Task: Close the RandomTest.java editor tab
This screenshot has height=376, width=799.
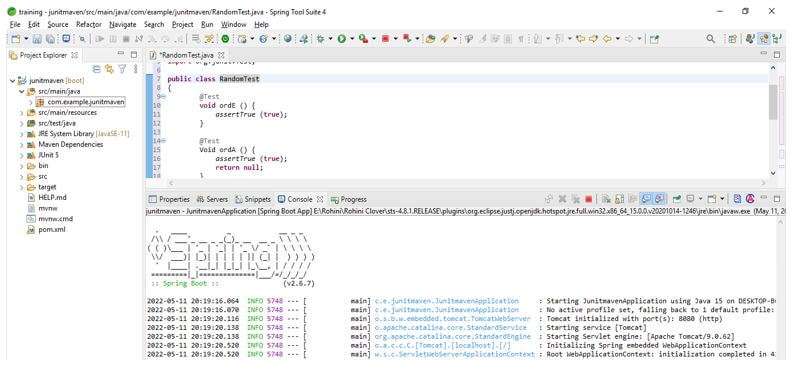Action: (221, 55)
